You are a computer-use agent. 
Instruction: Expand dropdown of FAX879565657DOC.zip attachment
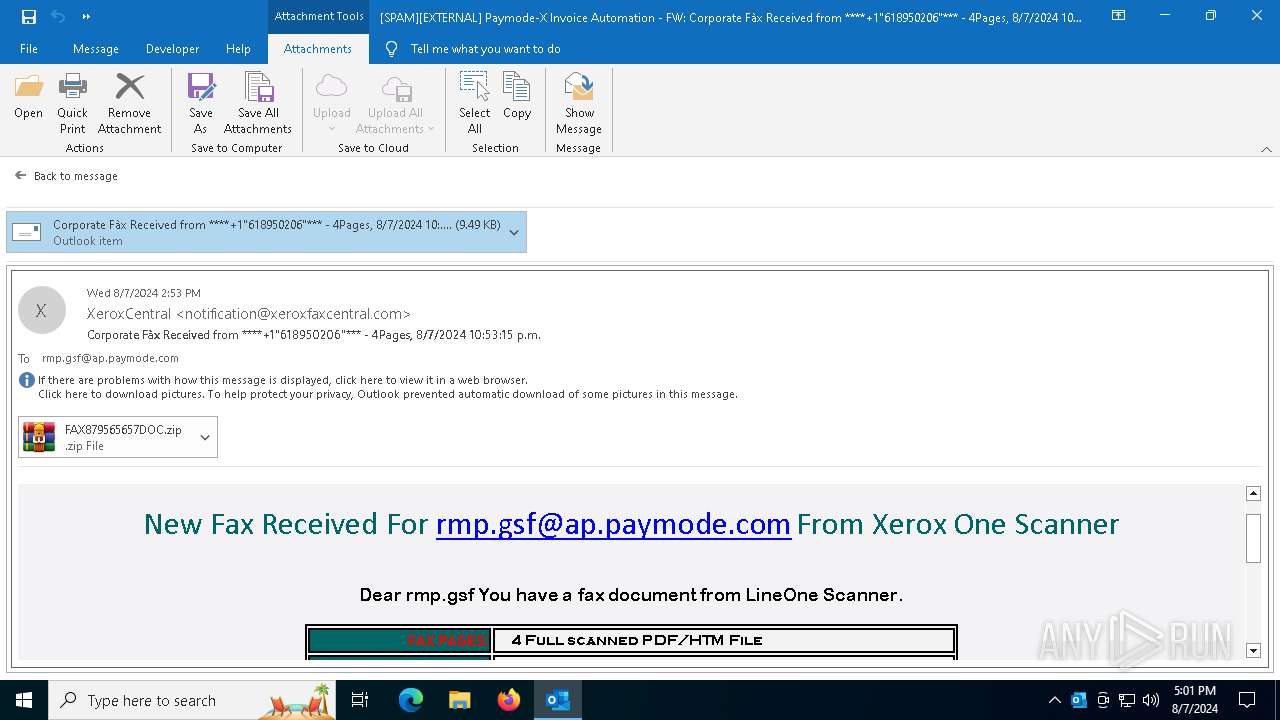click(205, 437)
